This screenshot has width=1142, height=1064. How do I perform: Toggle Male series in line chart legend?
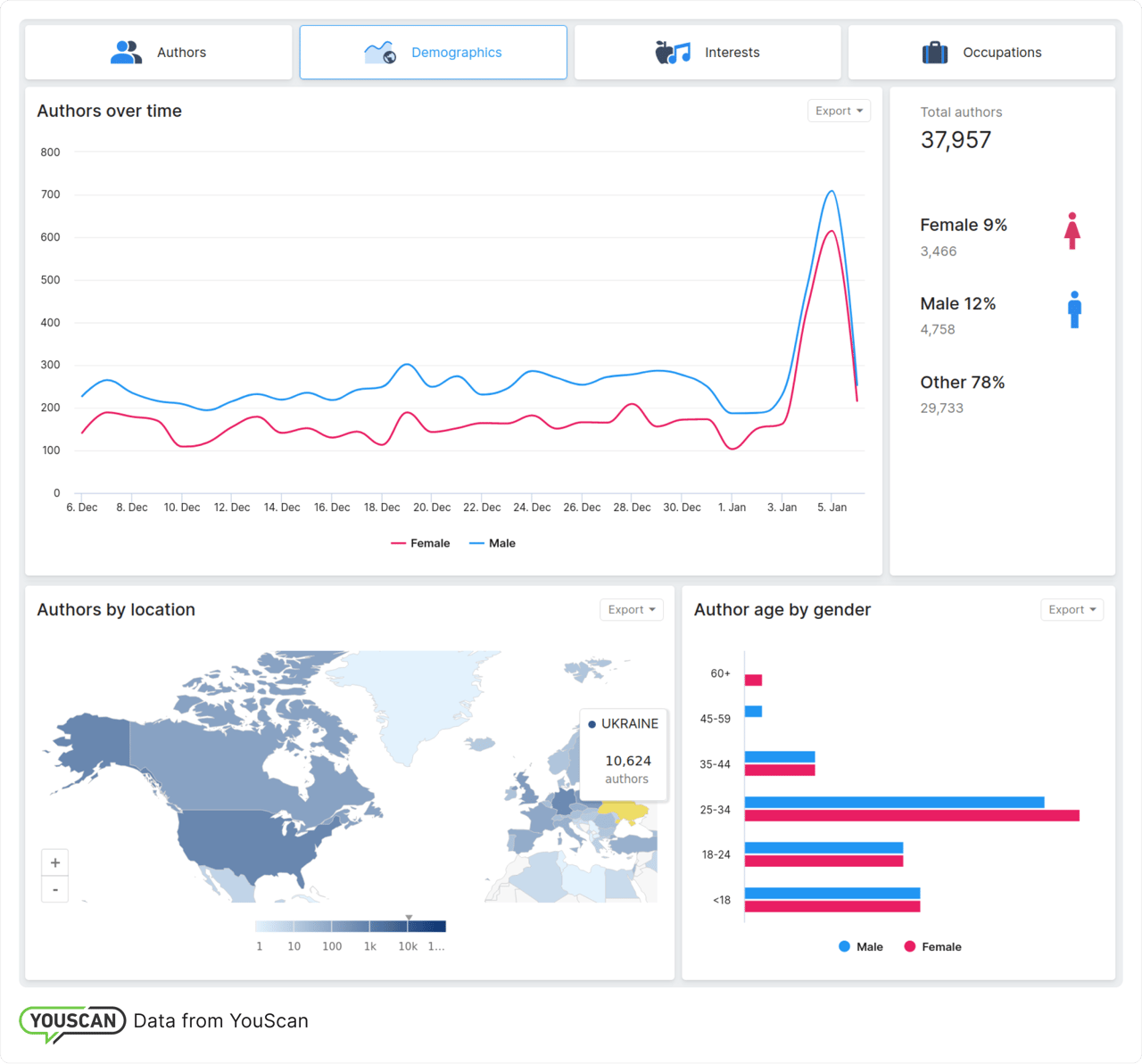pos(492,543)
